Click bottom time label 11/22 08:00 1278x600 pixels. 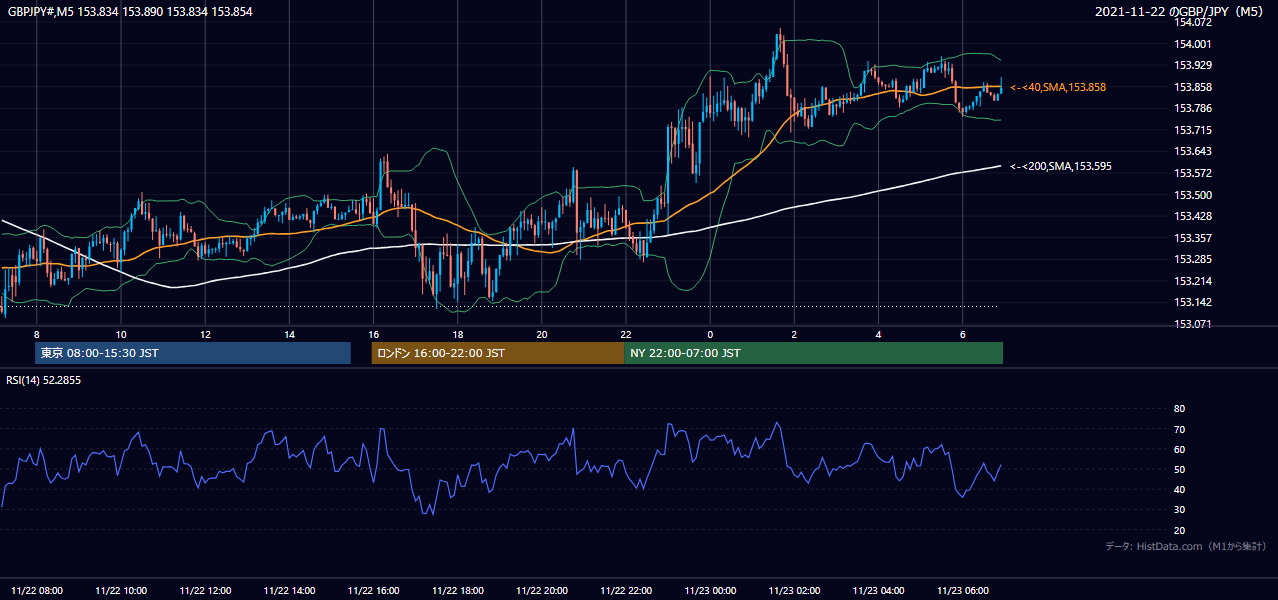36,591
